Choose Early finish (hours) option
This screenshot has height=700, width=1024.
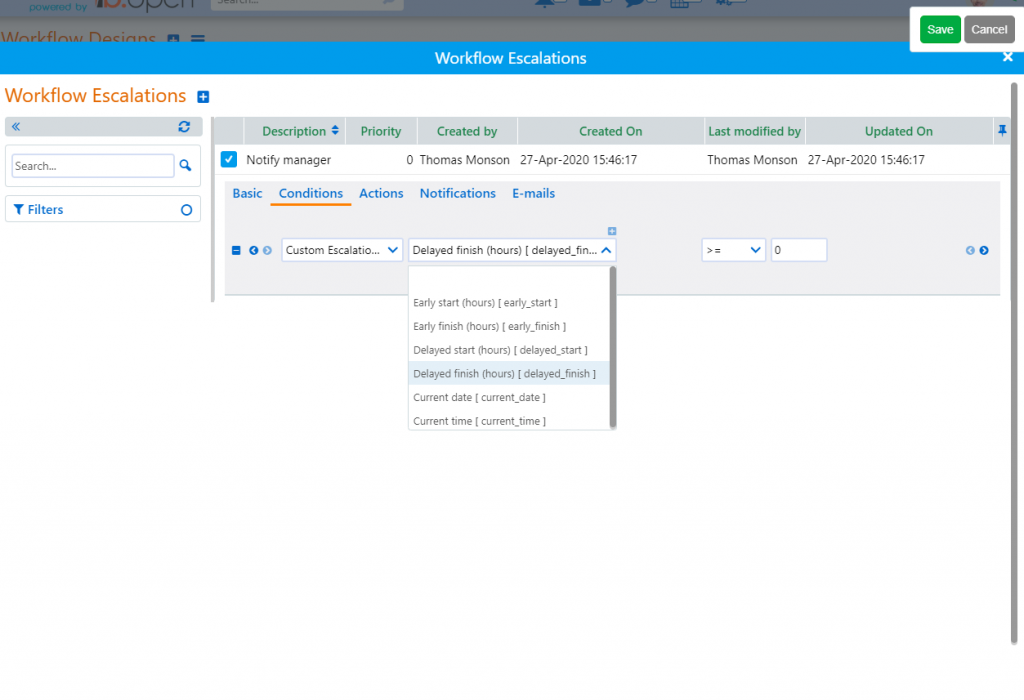point(509,326)
